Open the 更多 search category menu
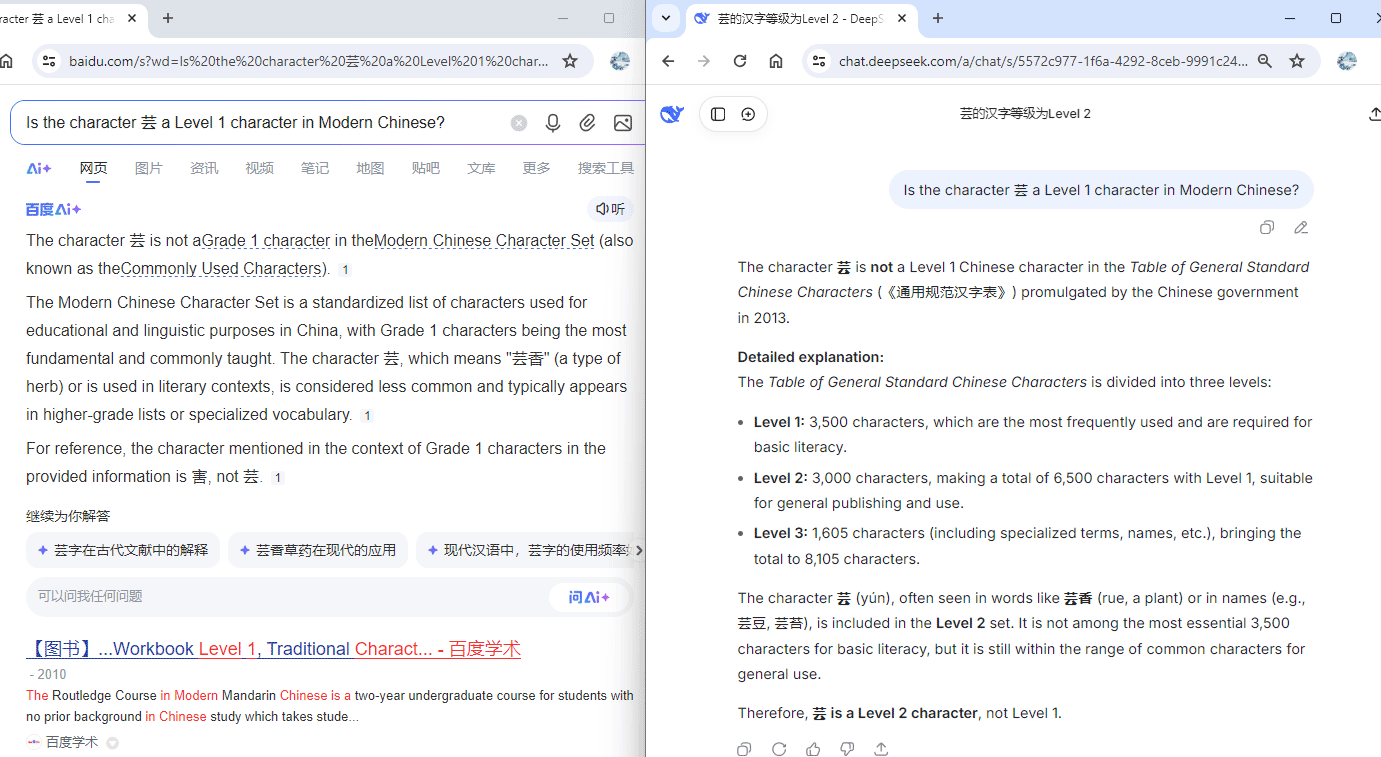 pos(536,168)
